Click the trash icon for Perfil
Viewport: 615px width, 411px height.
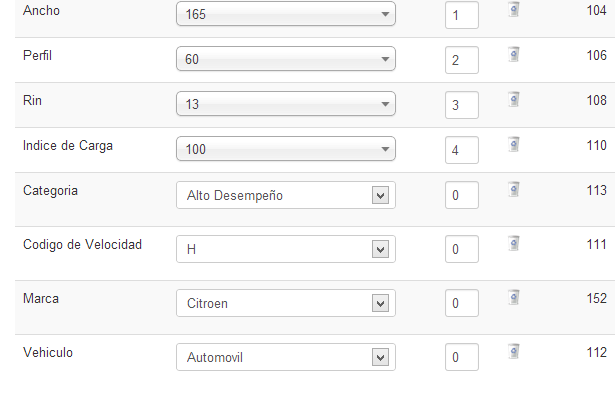click(514, 55)
